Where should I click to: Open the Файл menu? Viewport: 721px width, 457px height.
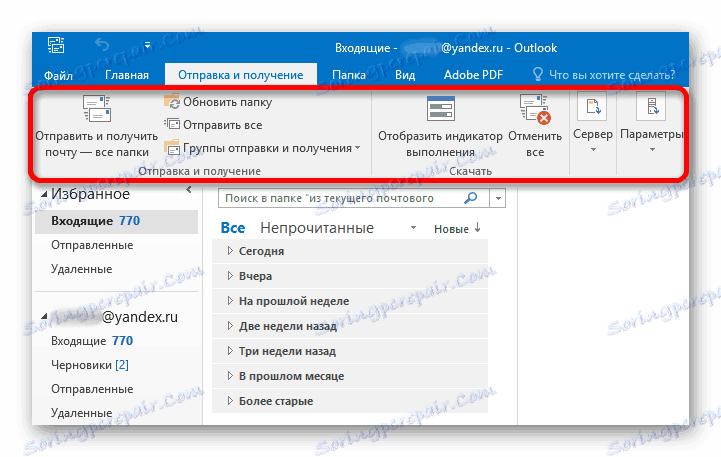point(58,75)
